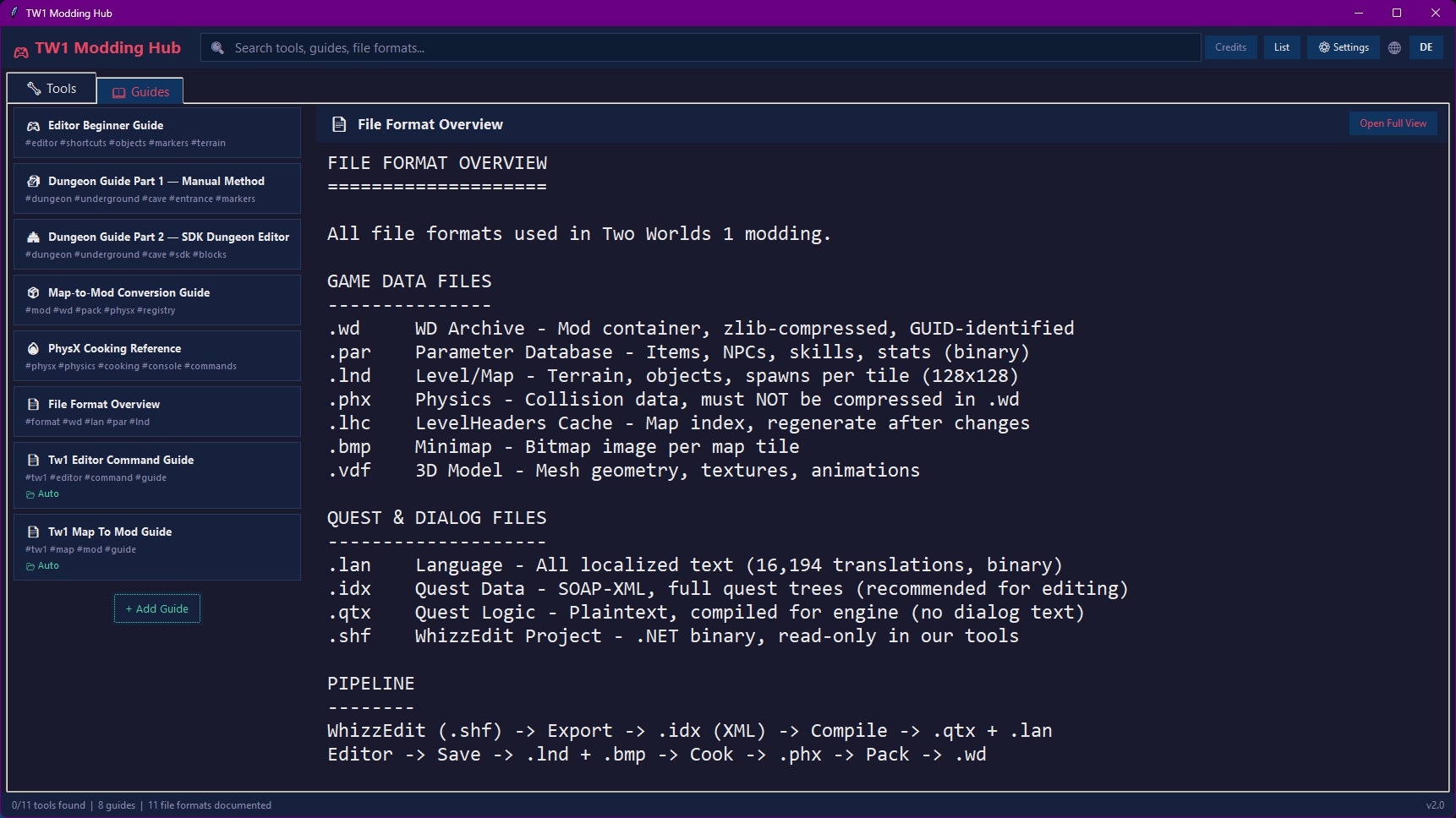Click the book icon on the Guides tab

click(119, 92)
